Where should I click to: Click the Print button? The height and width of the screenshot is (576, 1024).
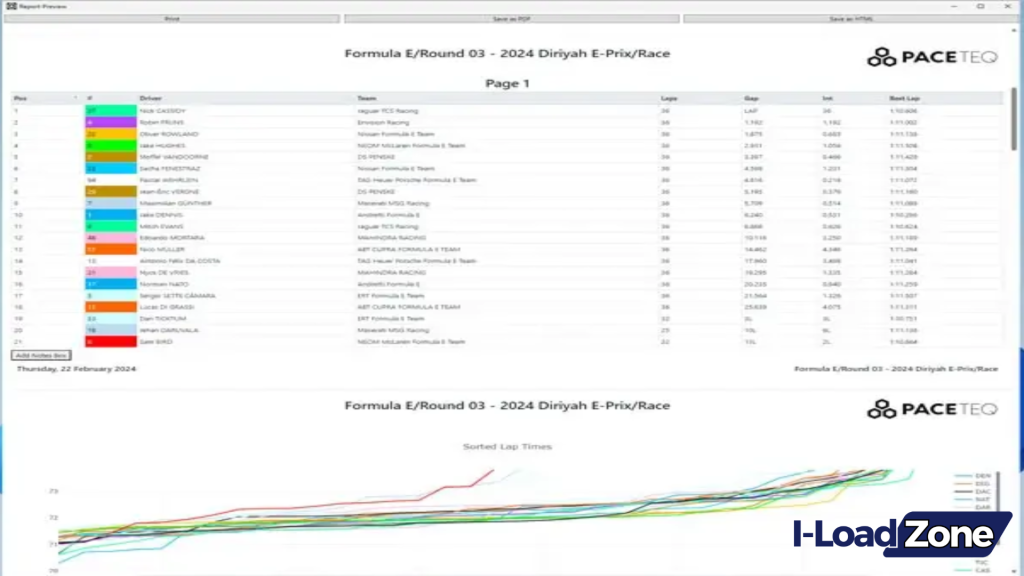170,17
